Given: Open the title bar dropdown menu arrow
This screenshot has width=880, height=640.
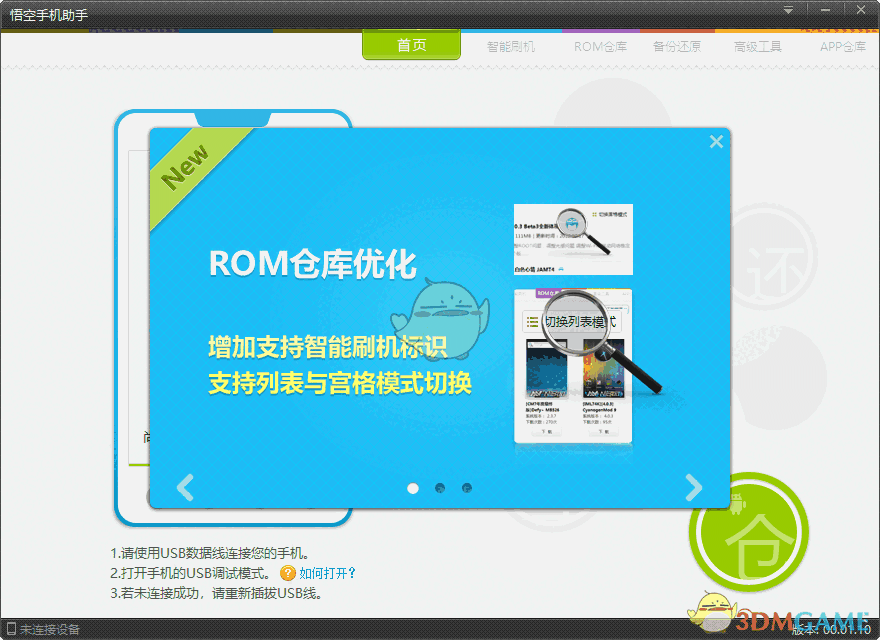Looking at the screenshot, I should (x=789, y=10).
